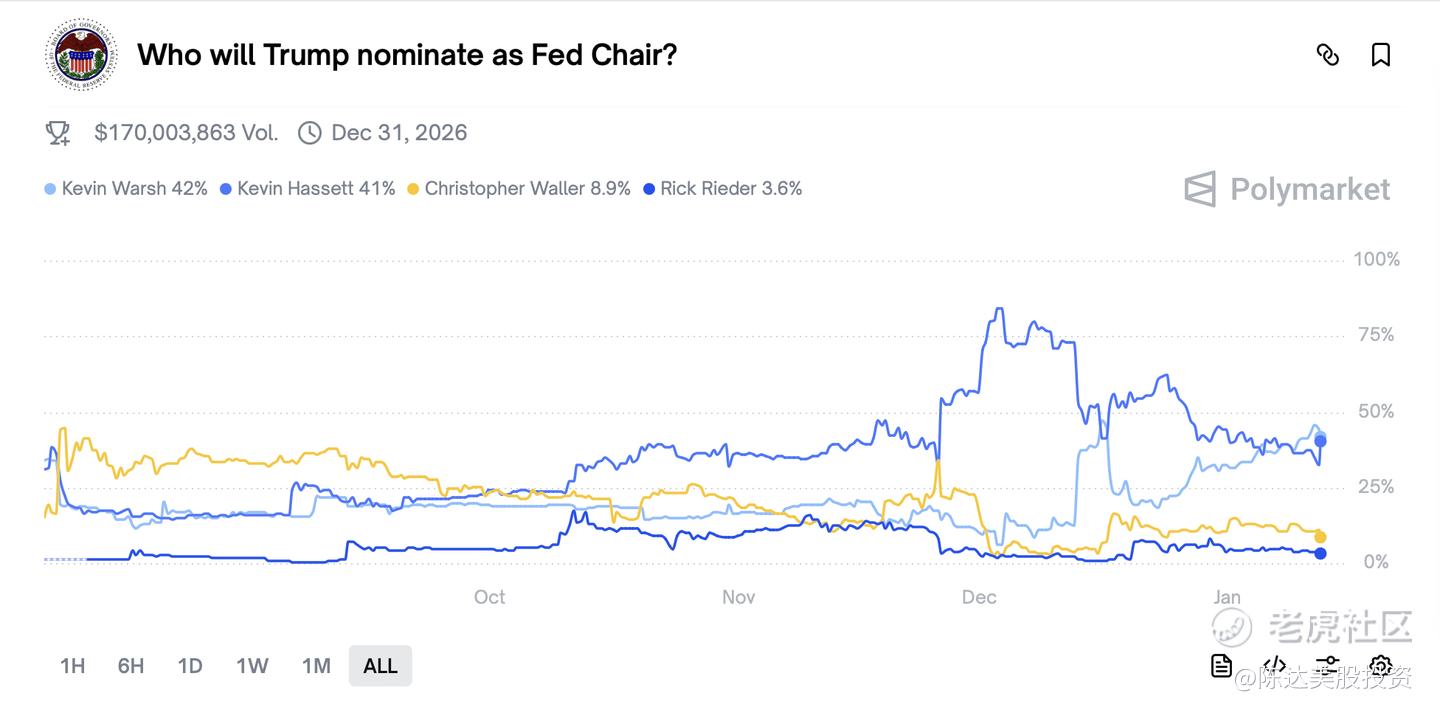Open the document icon below the chart
1440x710 pixels.
[x=1221, y=665]
